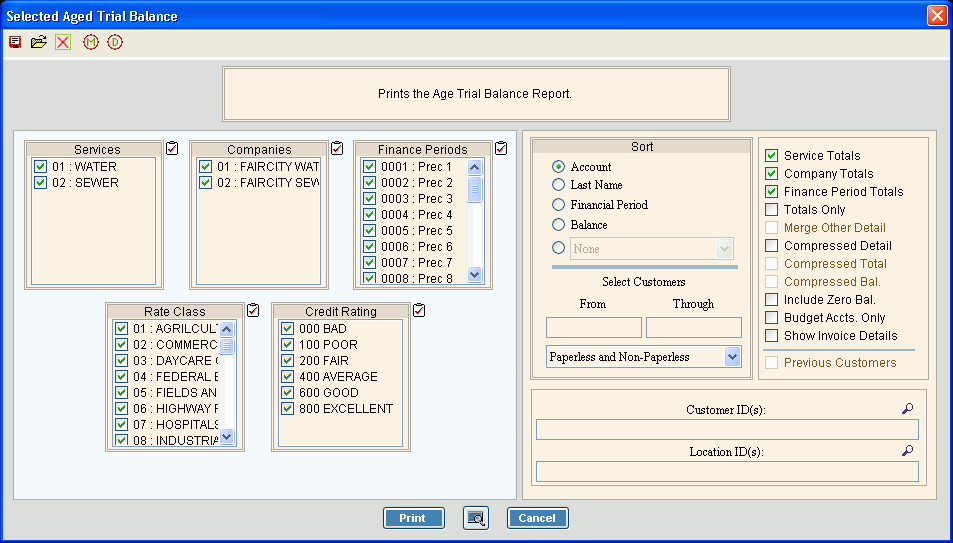
Task: Click the select-all icon beside Services
Action: 172,148
